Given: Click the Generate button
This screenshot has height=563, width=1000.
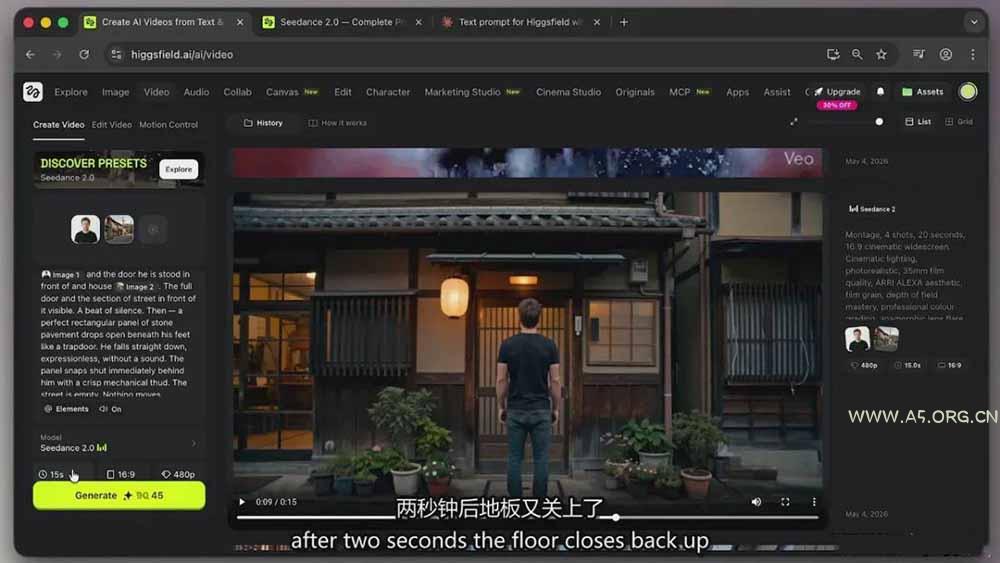Looking at the screenshot, I should coord(119,496).
